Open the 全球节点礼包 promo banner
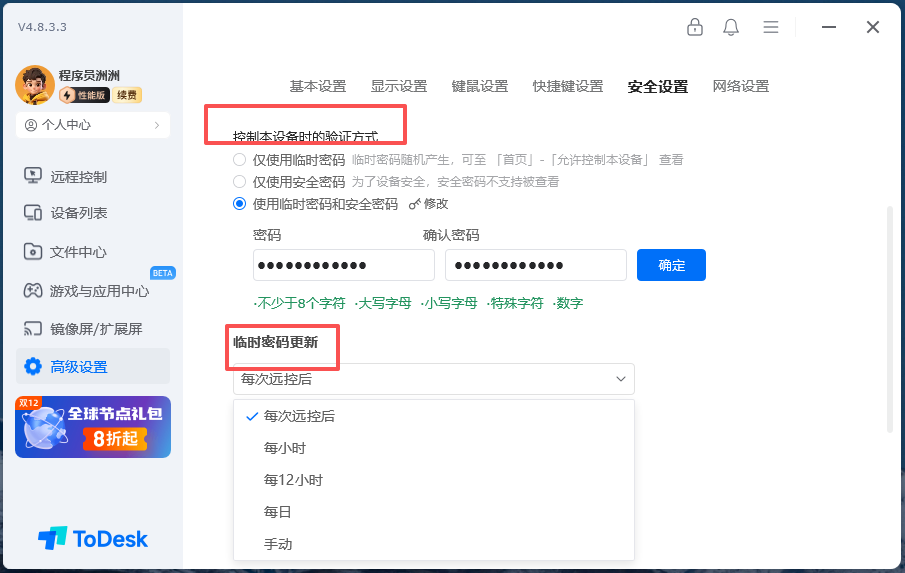This screenshot has height=573, width=905. point(93,427)
